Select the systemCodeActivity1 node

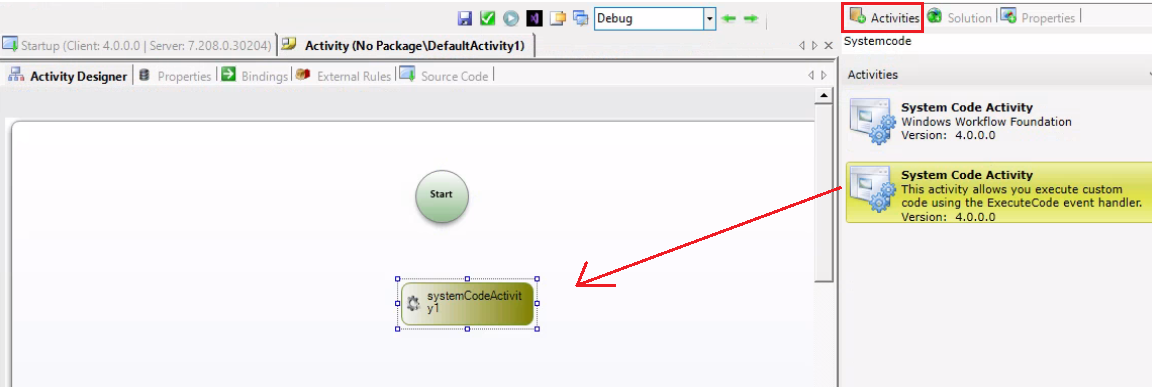[x=468, y=303]
